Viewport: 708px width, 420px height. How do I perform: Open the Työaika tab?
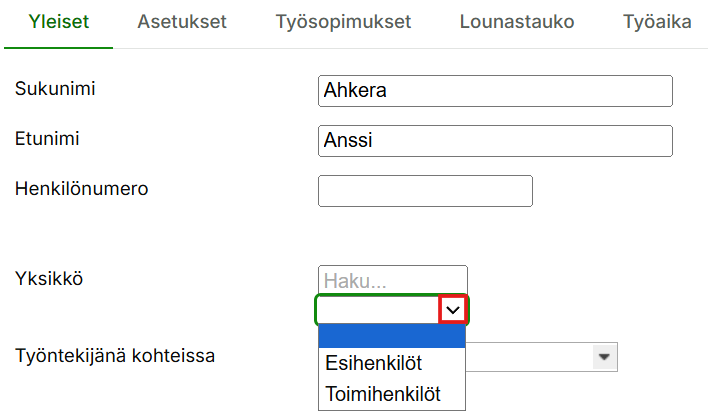(656, 22)
